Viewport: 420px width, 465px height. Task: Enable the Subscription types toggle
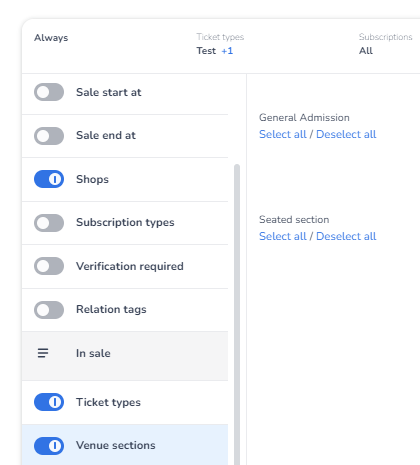click(x=49, y=223)
